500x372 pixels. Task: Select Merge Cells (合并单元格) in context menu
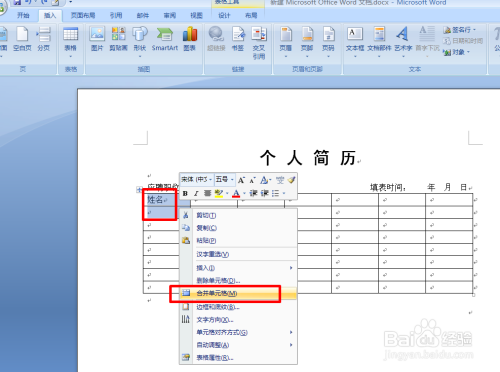tap(238, 293)
